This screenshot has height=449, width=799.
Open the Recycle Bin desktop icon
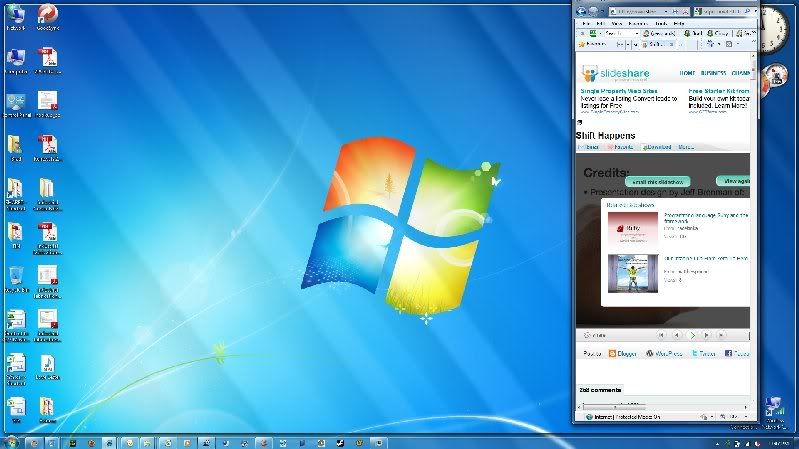16,279
